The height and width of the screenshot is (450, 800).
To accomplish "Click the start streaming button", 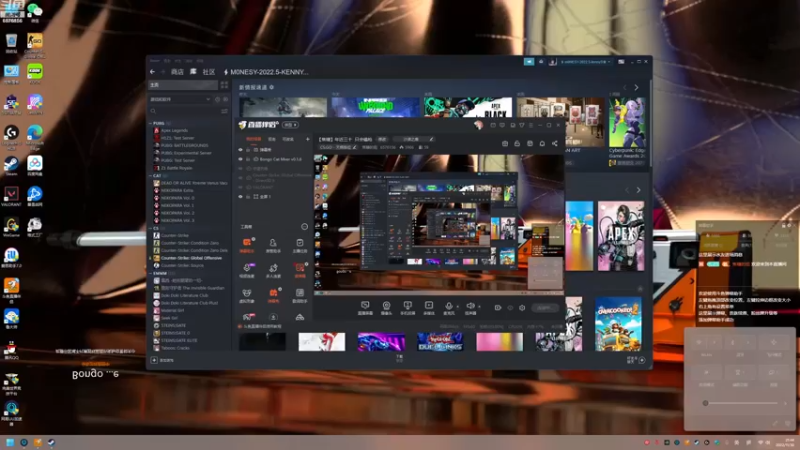I will [x=544, y=308].
